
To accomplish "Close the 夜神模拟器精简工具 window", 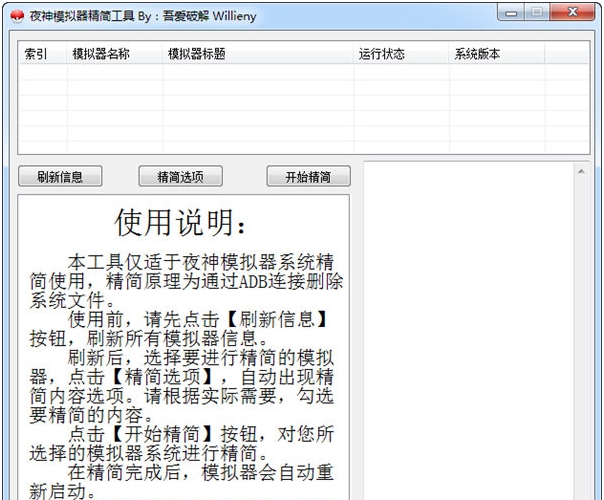I will click(x=572, y=12).
